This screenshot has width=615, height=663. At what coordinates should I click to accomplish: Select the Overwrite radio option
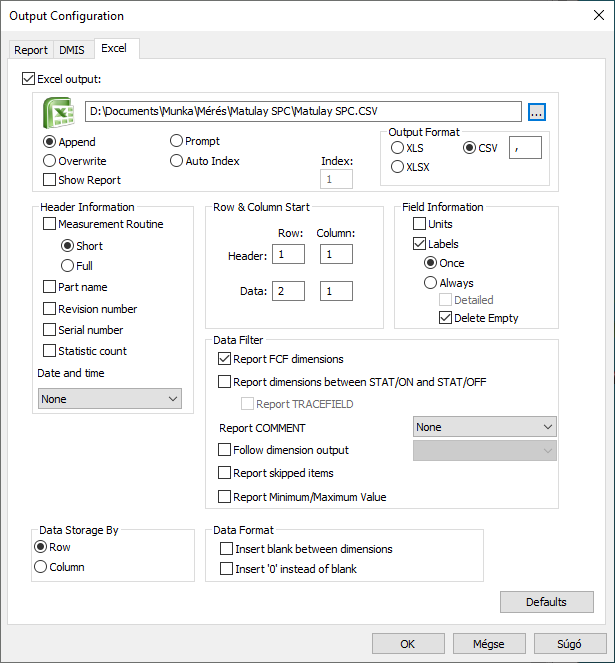[x=50, y=161]
